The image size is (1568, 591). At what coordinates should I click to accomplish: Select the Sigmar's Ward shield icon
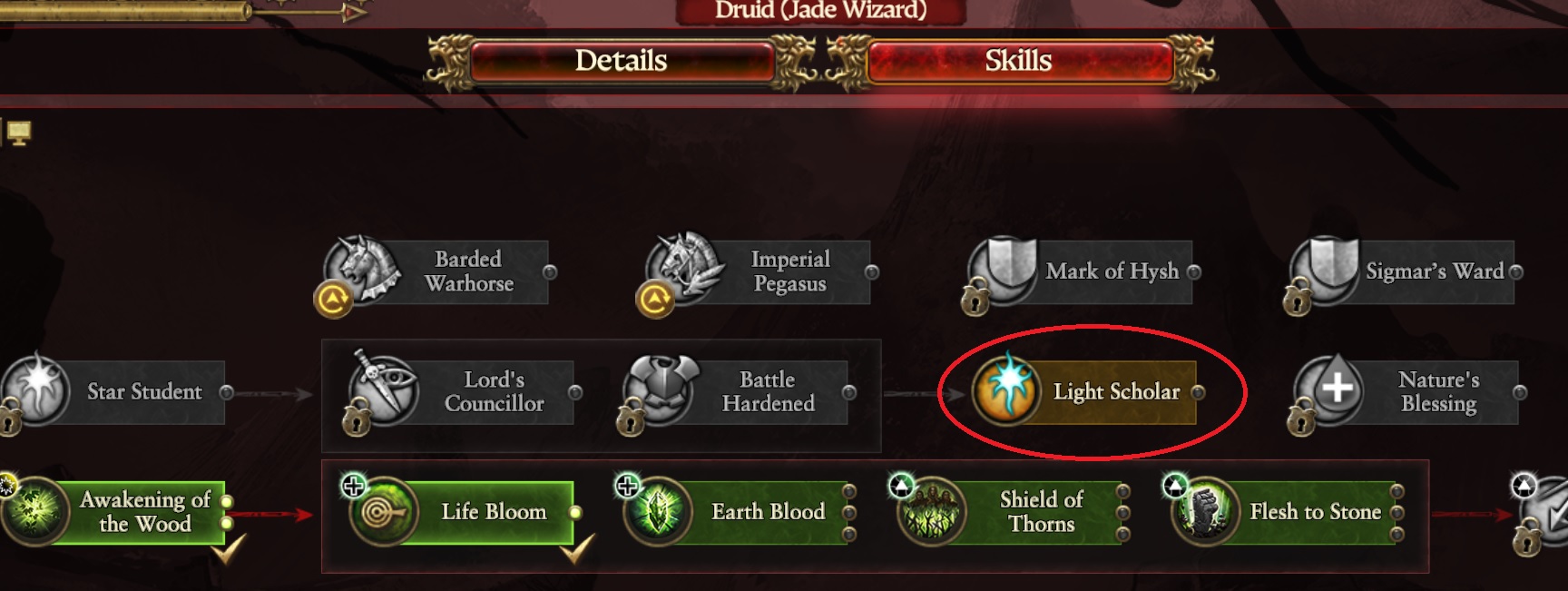point(1327,271)
